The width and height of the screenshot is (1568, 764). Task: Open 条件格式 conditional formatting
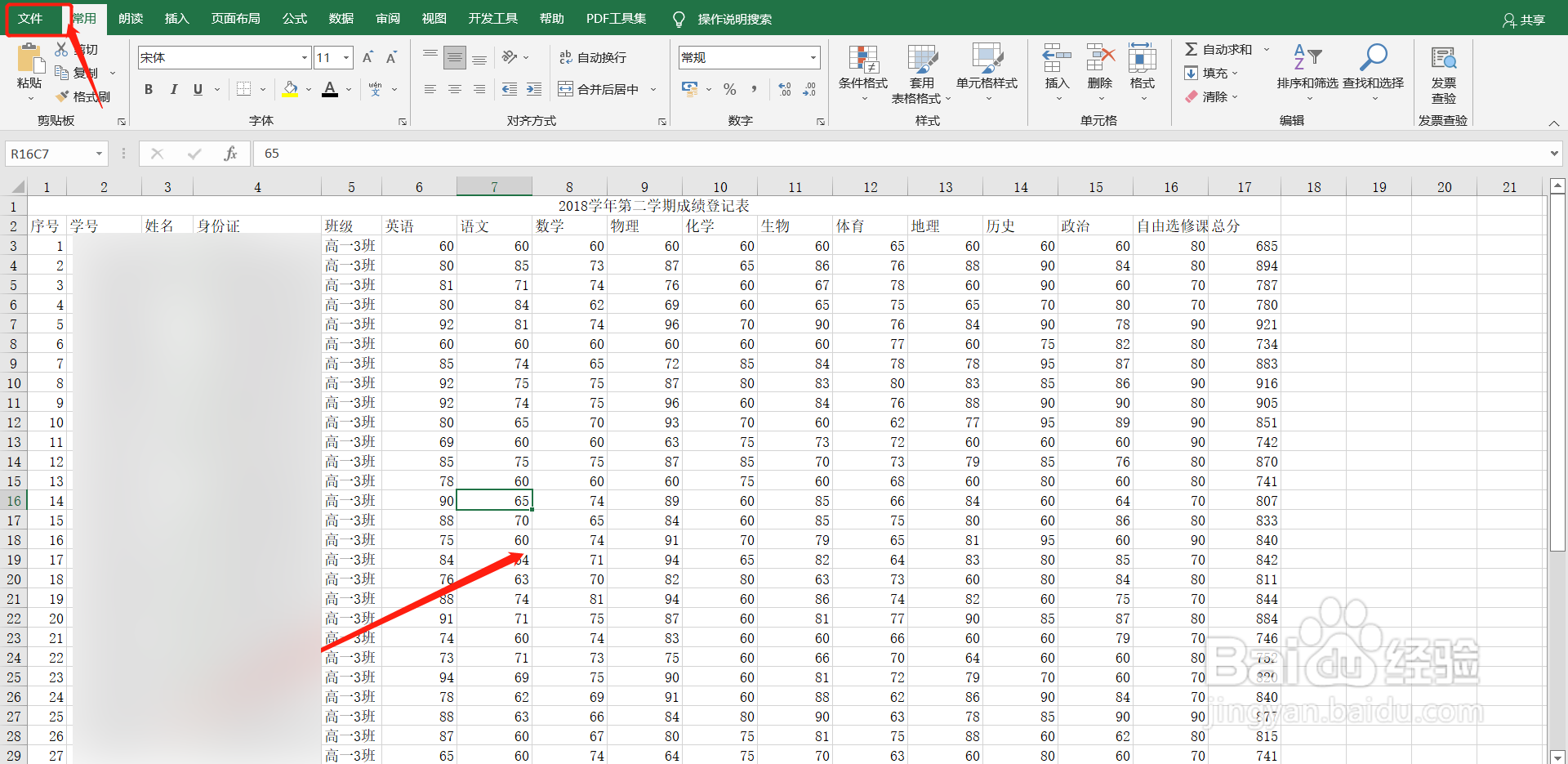click(x=863, y=72)
